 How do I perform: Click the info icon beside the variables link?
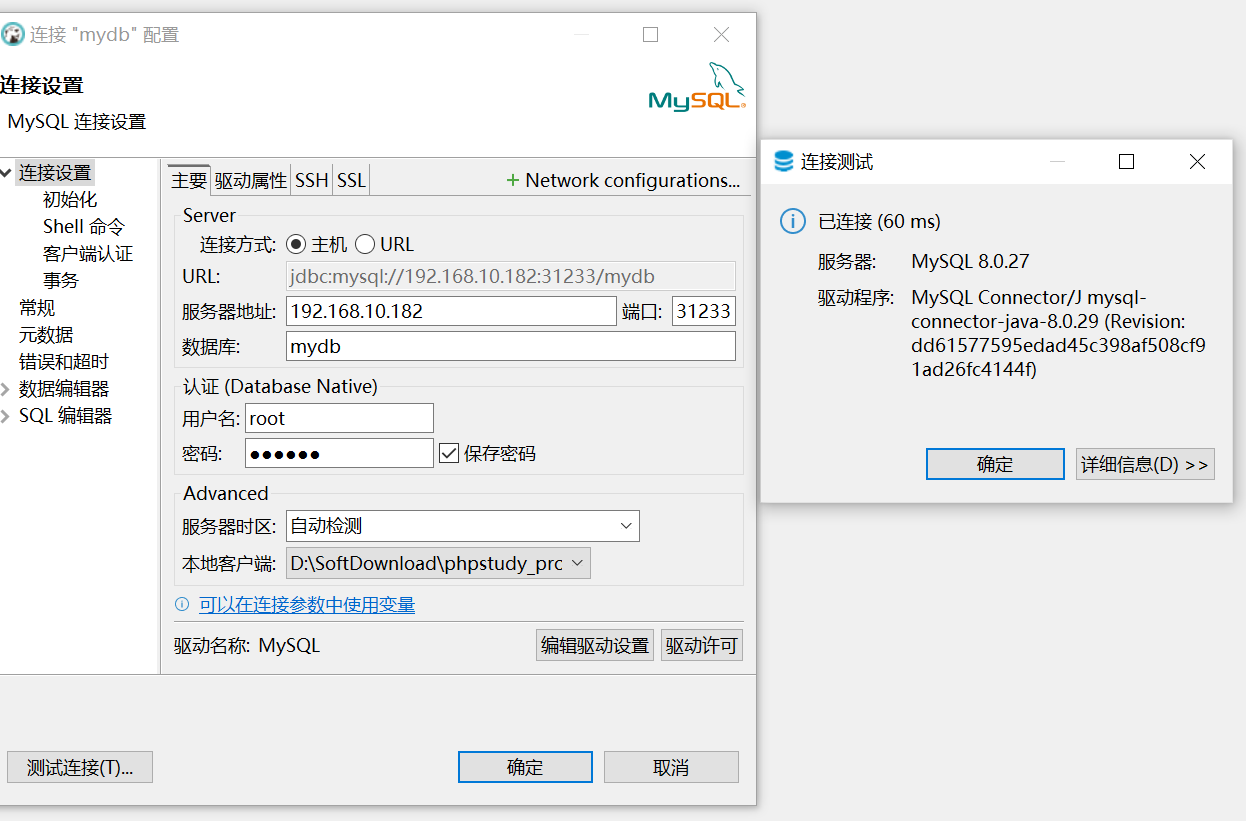182,604
